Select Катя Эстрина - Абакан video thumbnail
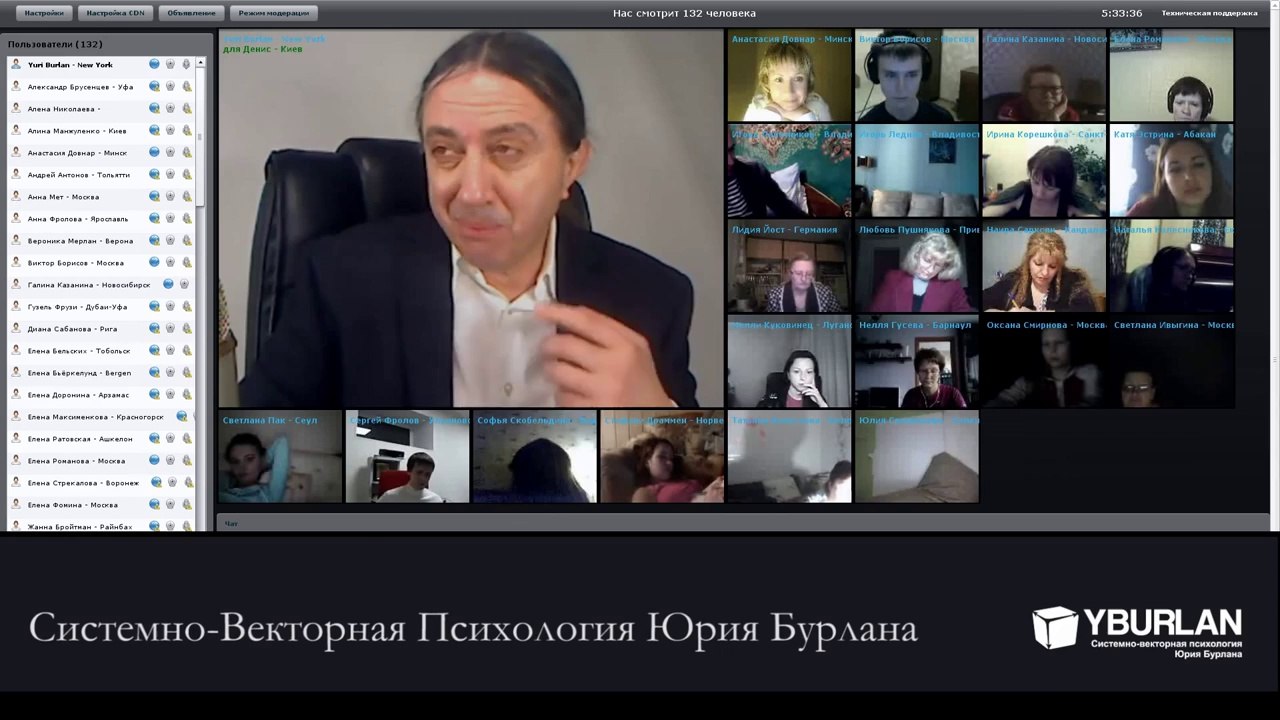This screenshot has height=720, width=1280. (1171, 171)
